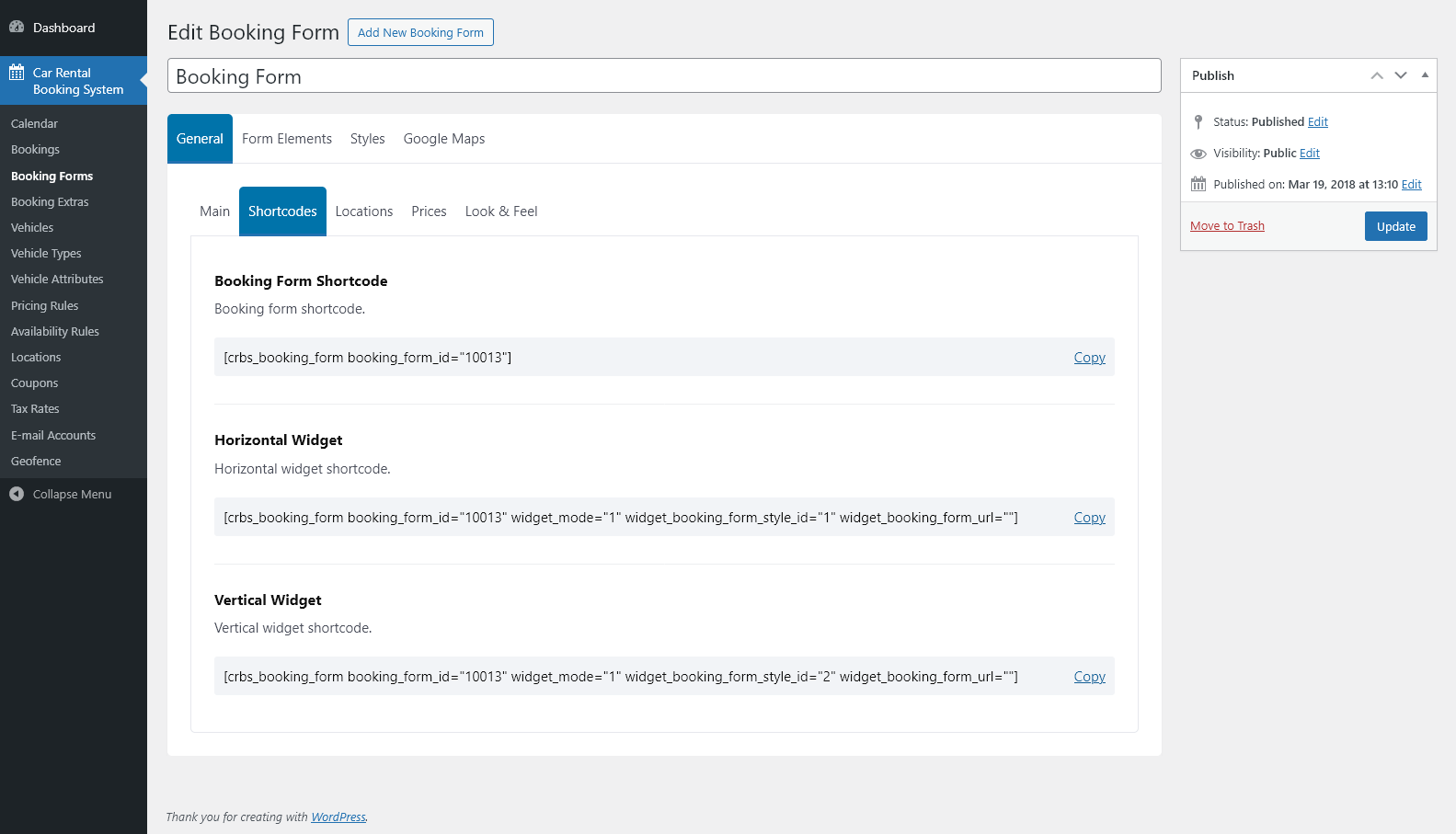Screen dimensions: 1456x834
Task: Toggle the Publish panel collapse triangle
Action: (x=1425, y=75)
